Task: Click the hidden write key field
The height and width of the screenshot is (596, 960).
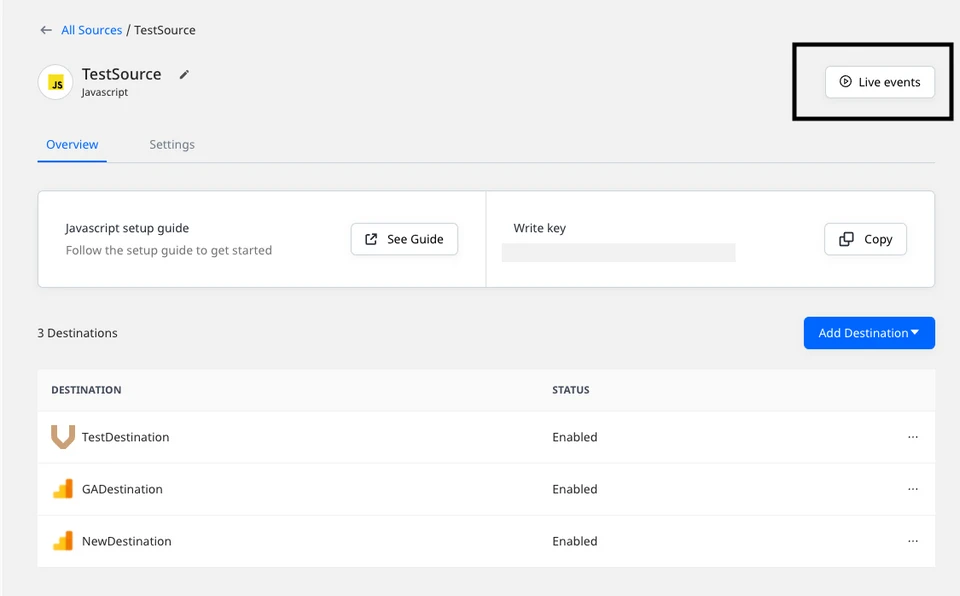Action: [x=618, y=252]
